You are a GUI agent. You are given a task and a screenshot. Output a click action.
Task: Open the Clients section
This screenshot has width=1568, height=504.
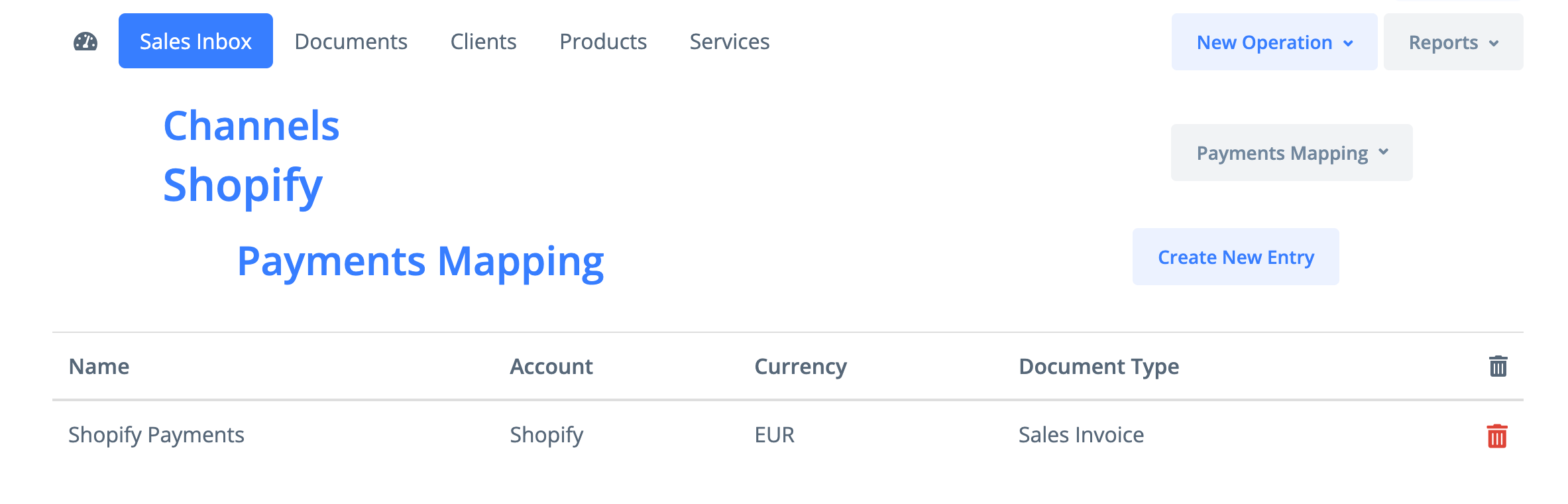(x=483, y=41)
